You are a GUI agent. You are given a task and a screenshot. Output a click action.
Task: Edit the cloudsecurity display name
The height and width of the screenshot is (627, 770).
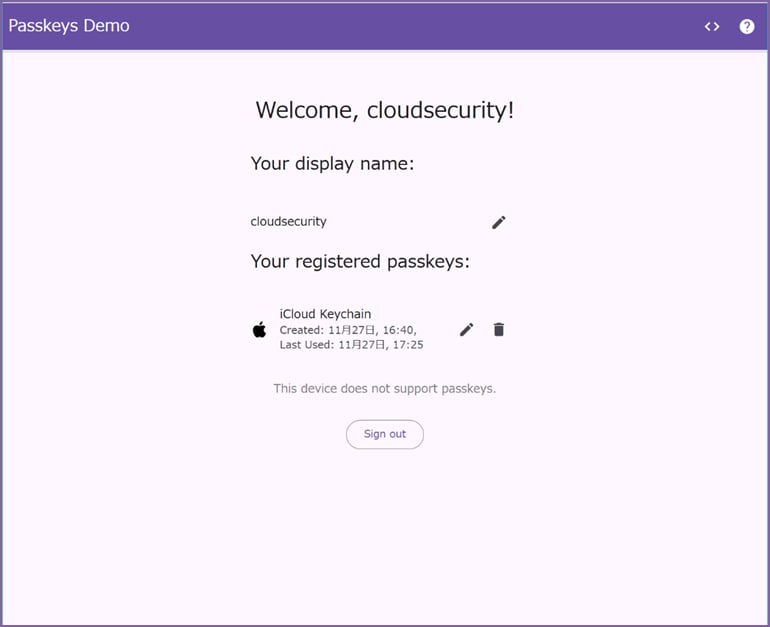pos(498,222)
